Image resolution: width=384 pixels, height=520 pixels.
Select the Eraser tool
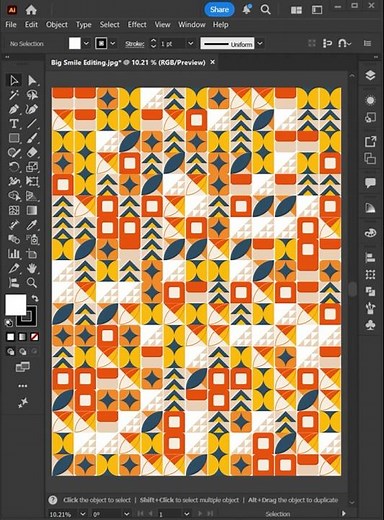click(x=32, y=153)
